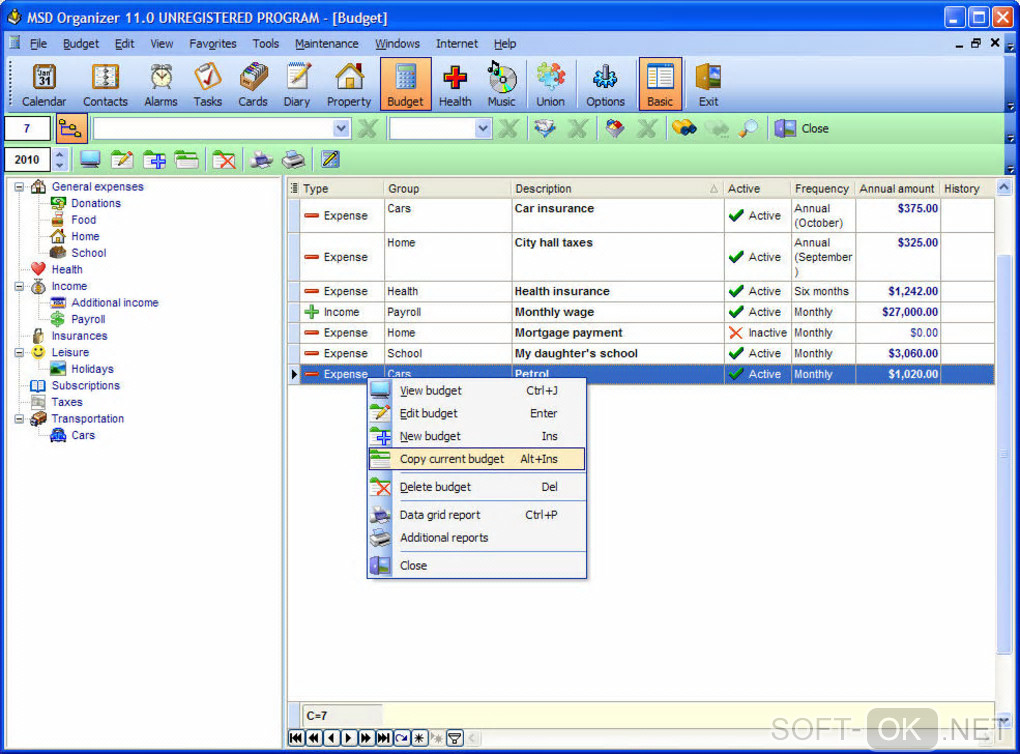1020x754 pixels.
Task: Choose Edit budget in context menu
Action: coord(477,413)
